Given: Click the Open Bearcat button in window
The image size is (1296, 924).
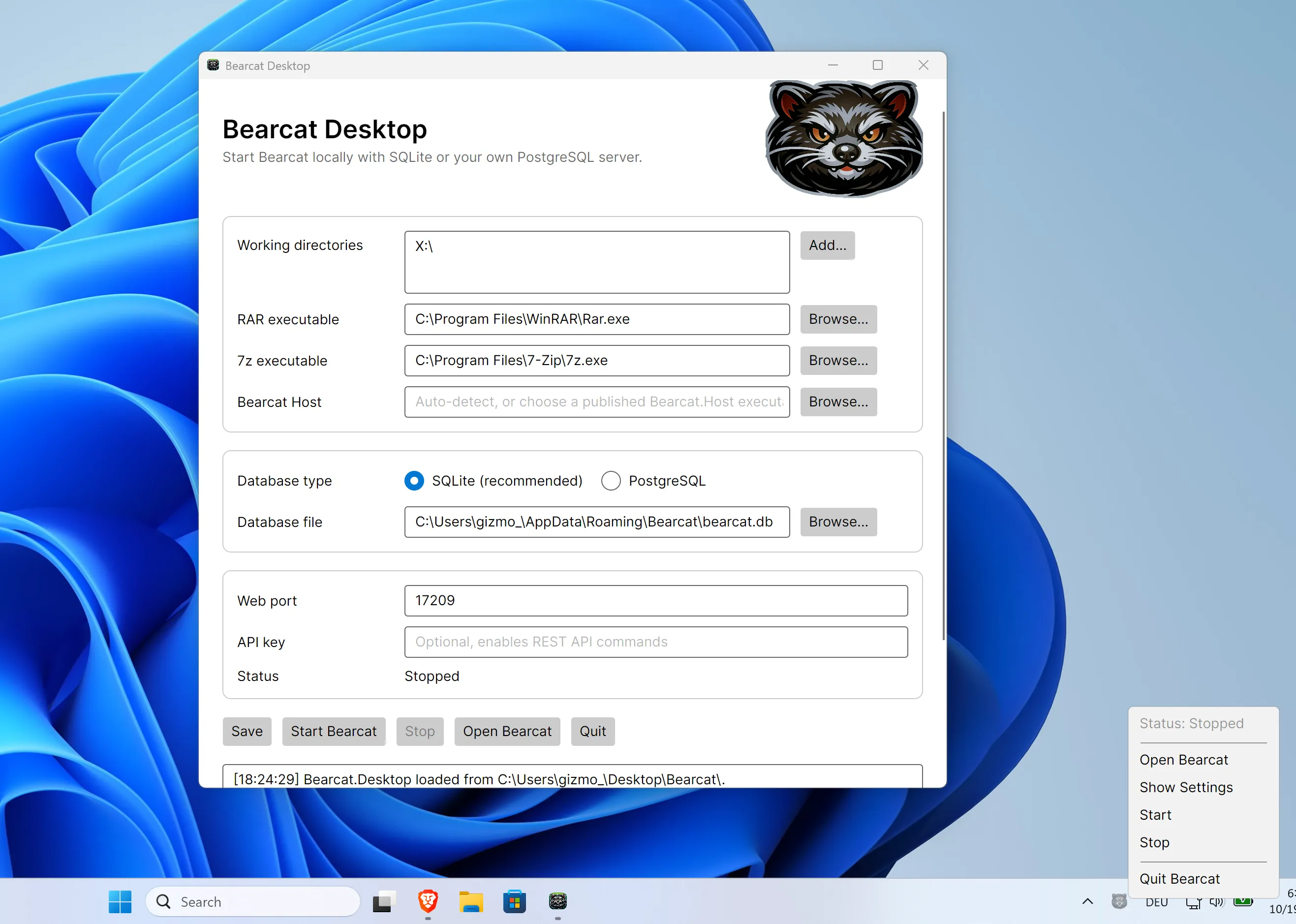Looking at the screenshot, I should (x=507, y=731).
